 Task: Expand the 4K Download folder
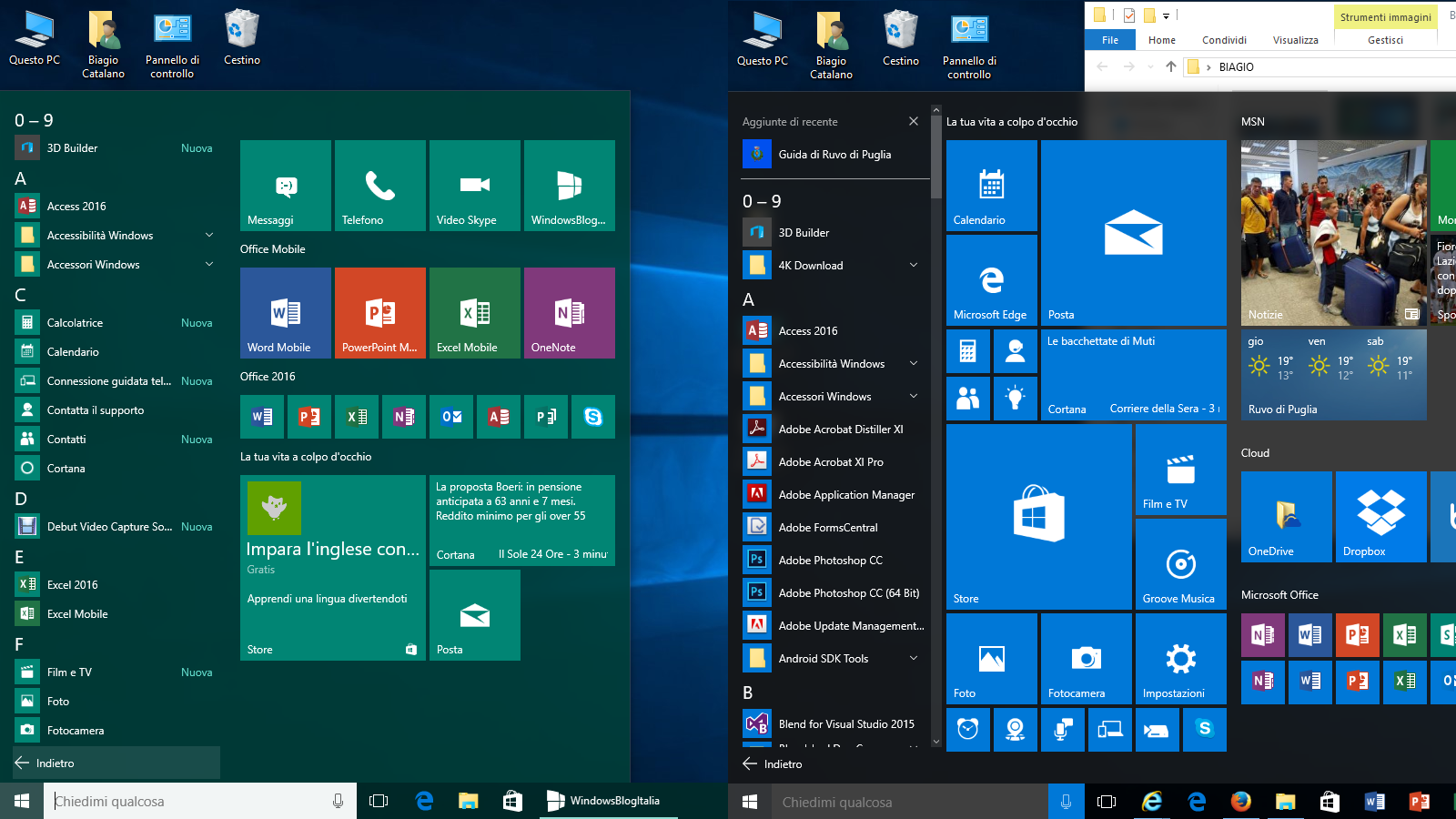click(x=914, y=266)
